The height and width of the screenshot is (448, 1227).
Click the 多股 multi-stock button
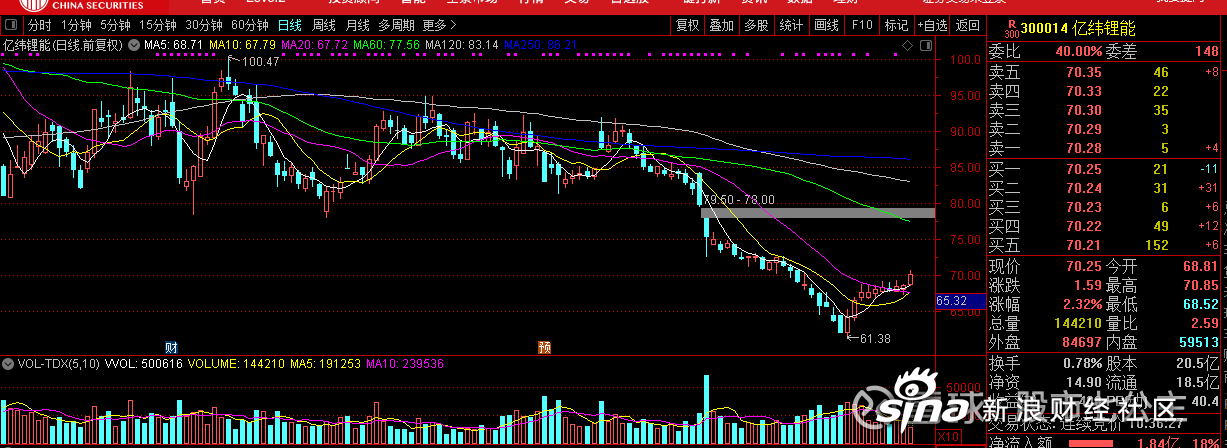pos(756,25)
